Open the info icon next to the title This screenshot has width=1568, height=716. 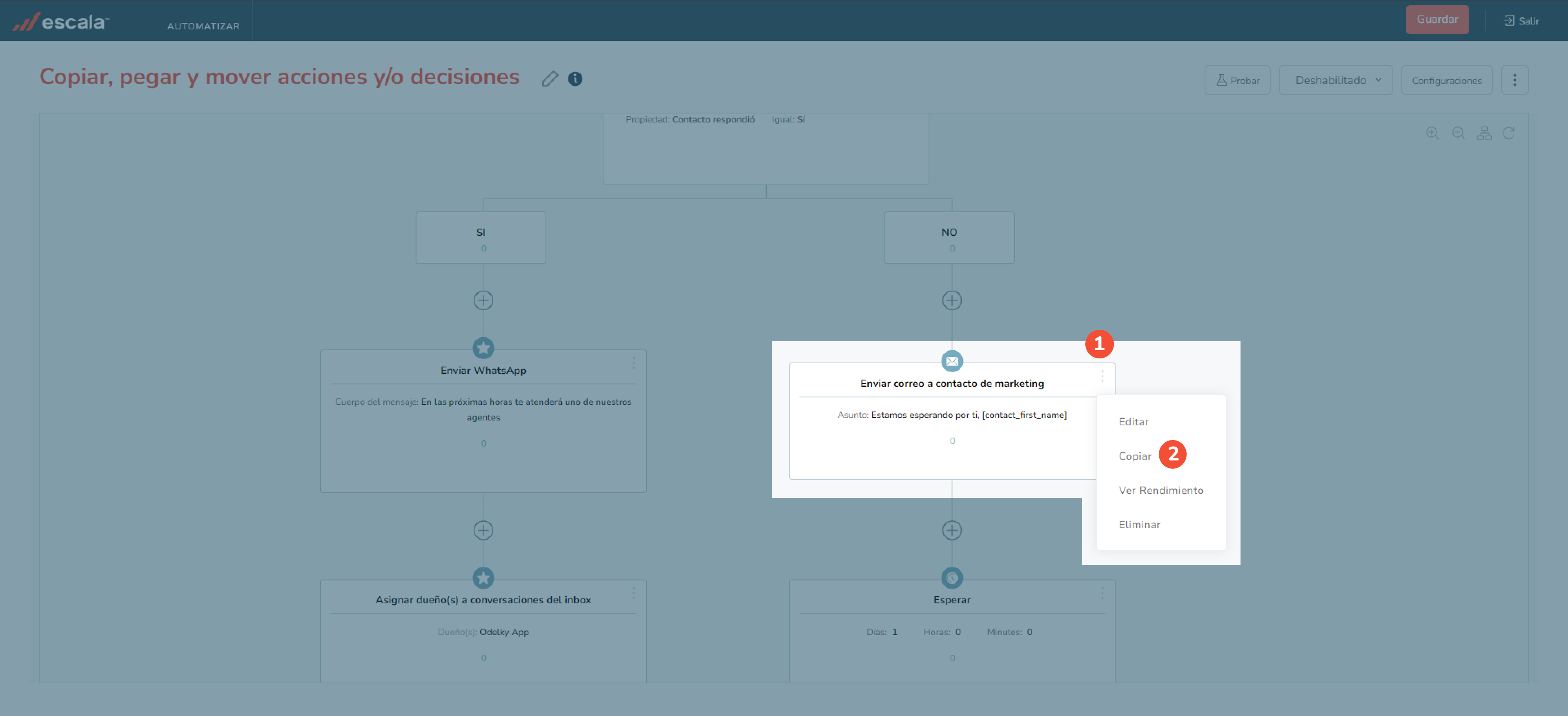tap(575, 79)
